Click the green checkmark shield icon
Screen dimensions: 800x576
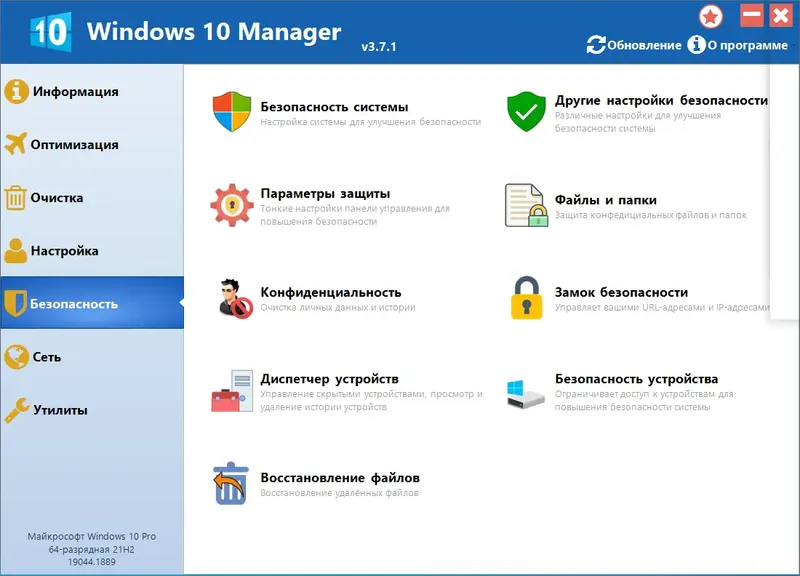(x=526, y=112)
